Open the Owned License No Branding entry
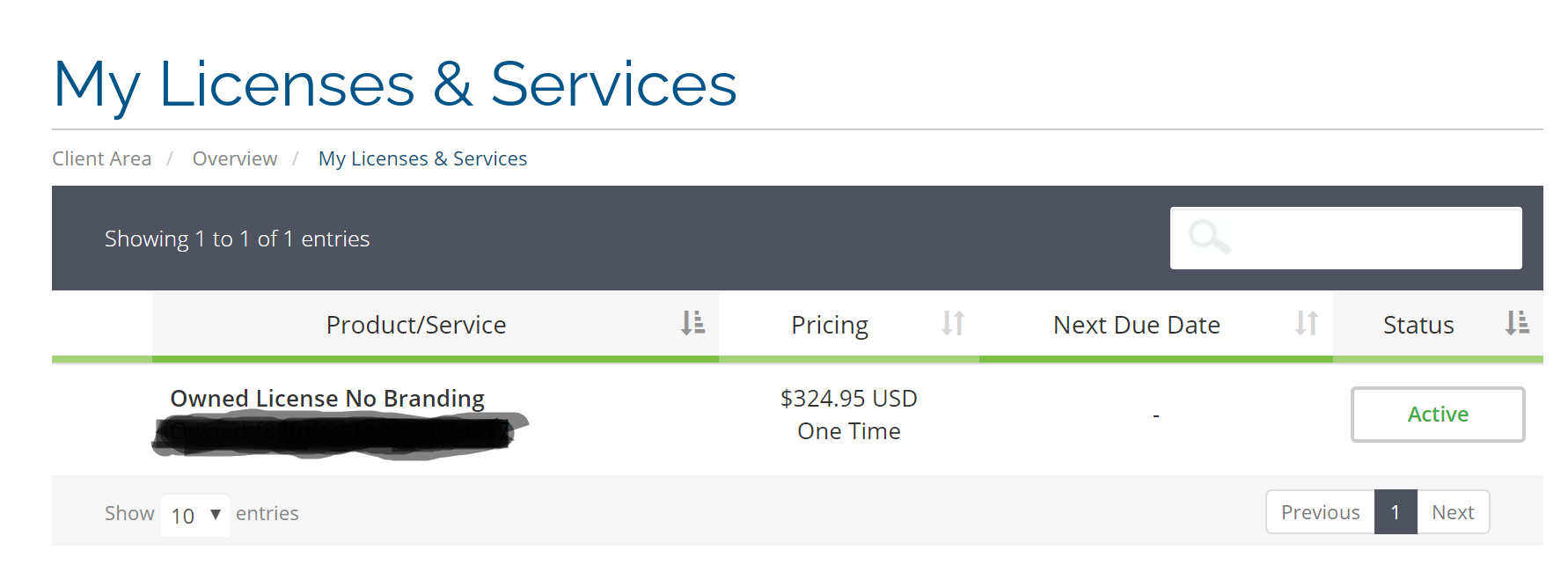 327,399
